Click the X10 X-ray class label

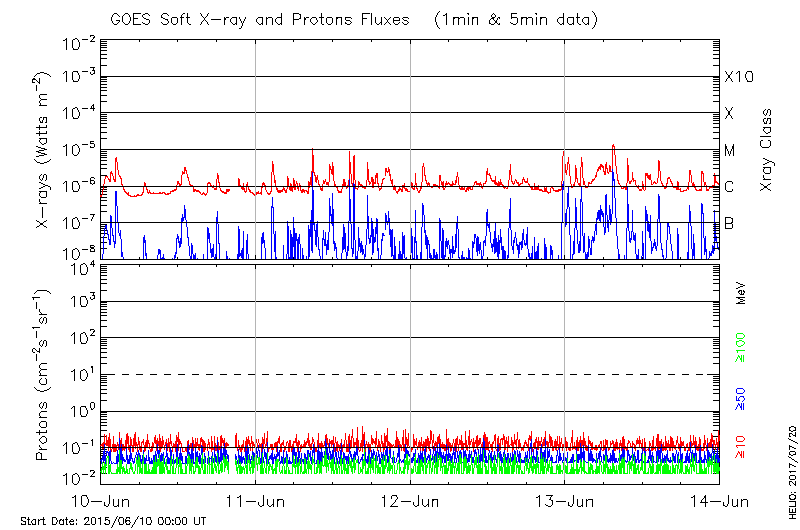tap(738, 77)
